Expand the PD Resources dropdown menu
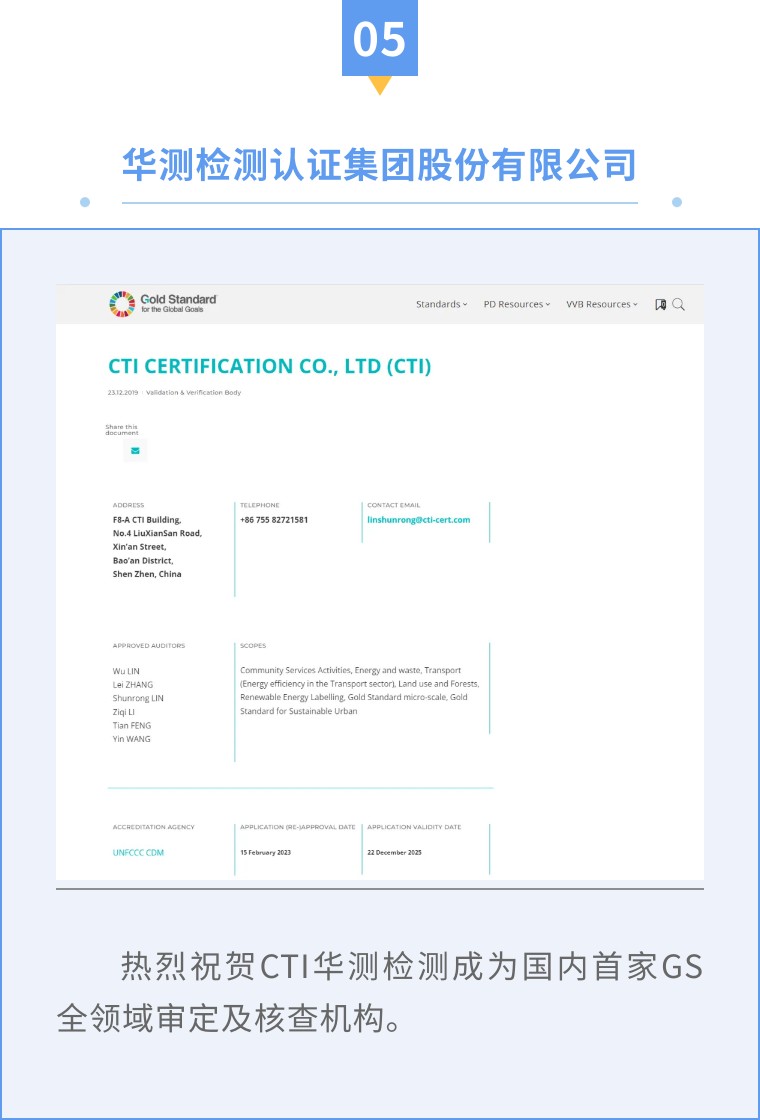This screenshot has height=1120, width=760. point(517,304)
